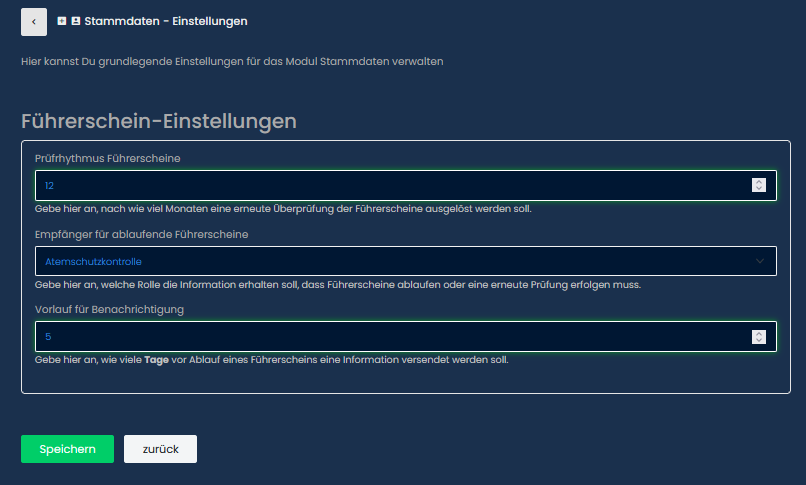This screenshot has height=485, width=806.
Task: Click the zurück button
Action: click(160, 449)
